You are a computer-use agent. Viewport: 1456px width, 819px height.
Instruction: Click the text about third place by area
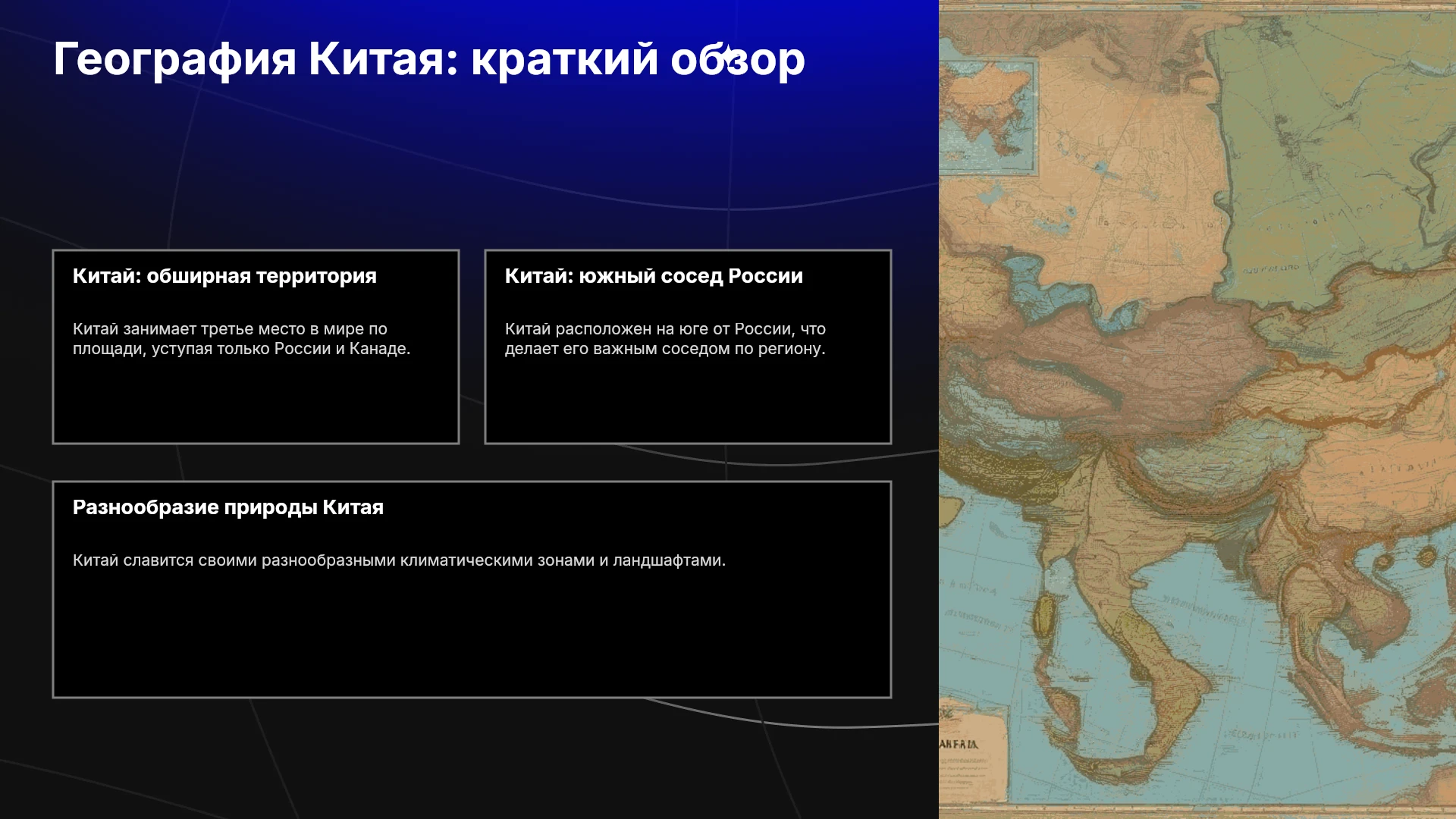[x=241, y=339]
